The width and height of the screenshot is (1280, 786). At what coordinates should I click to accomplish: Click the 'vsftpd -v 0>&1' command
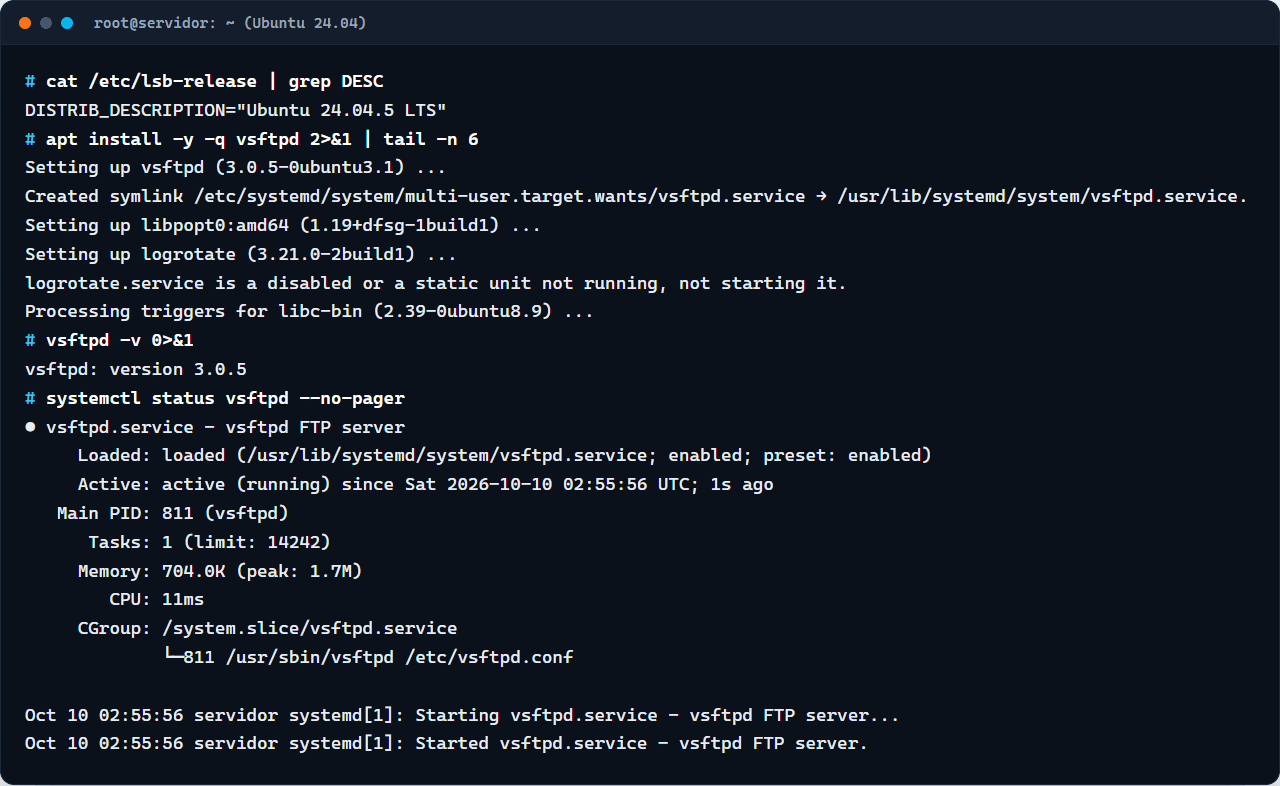tap(120, 340)
